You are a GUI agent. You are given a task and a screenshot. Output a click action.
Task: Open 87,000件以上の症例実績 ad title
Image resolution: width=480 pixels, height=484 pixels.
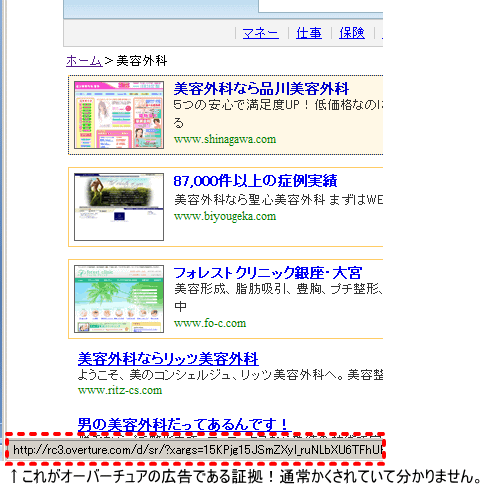click(x=255, y=181)
